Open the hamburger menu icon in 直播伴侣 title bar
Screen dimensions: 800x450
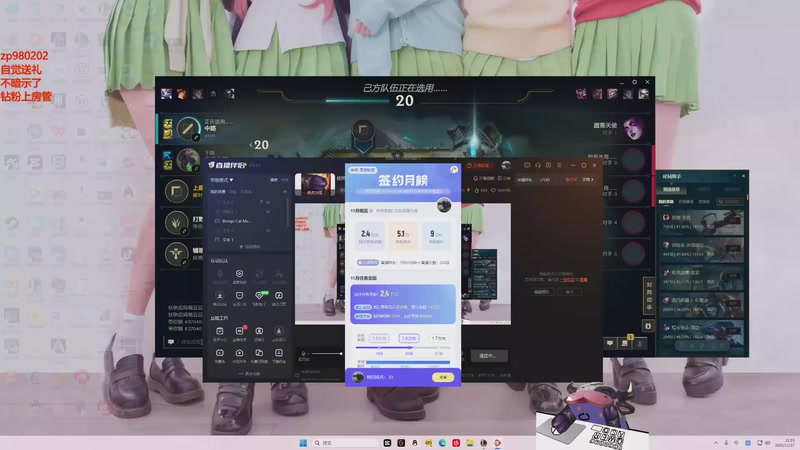click(x=559, y=165)
